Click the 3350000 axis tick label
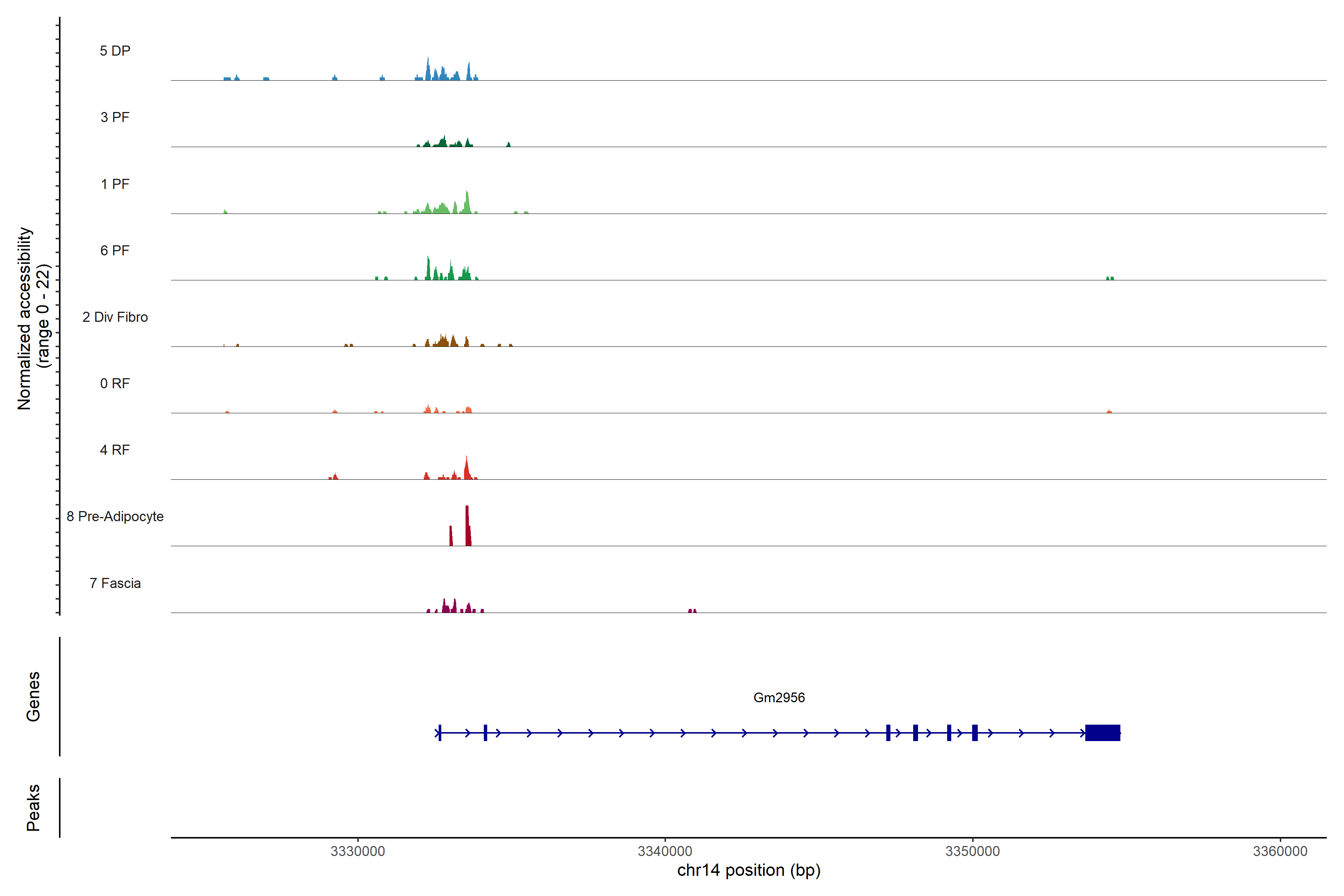Viewport: 1344px width, 896px height. click(x=973, y=851)
